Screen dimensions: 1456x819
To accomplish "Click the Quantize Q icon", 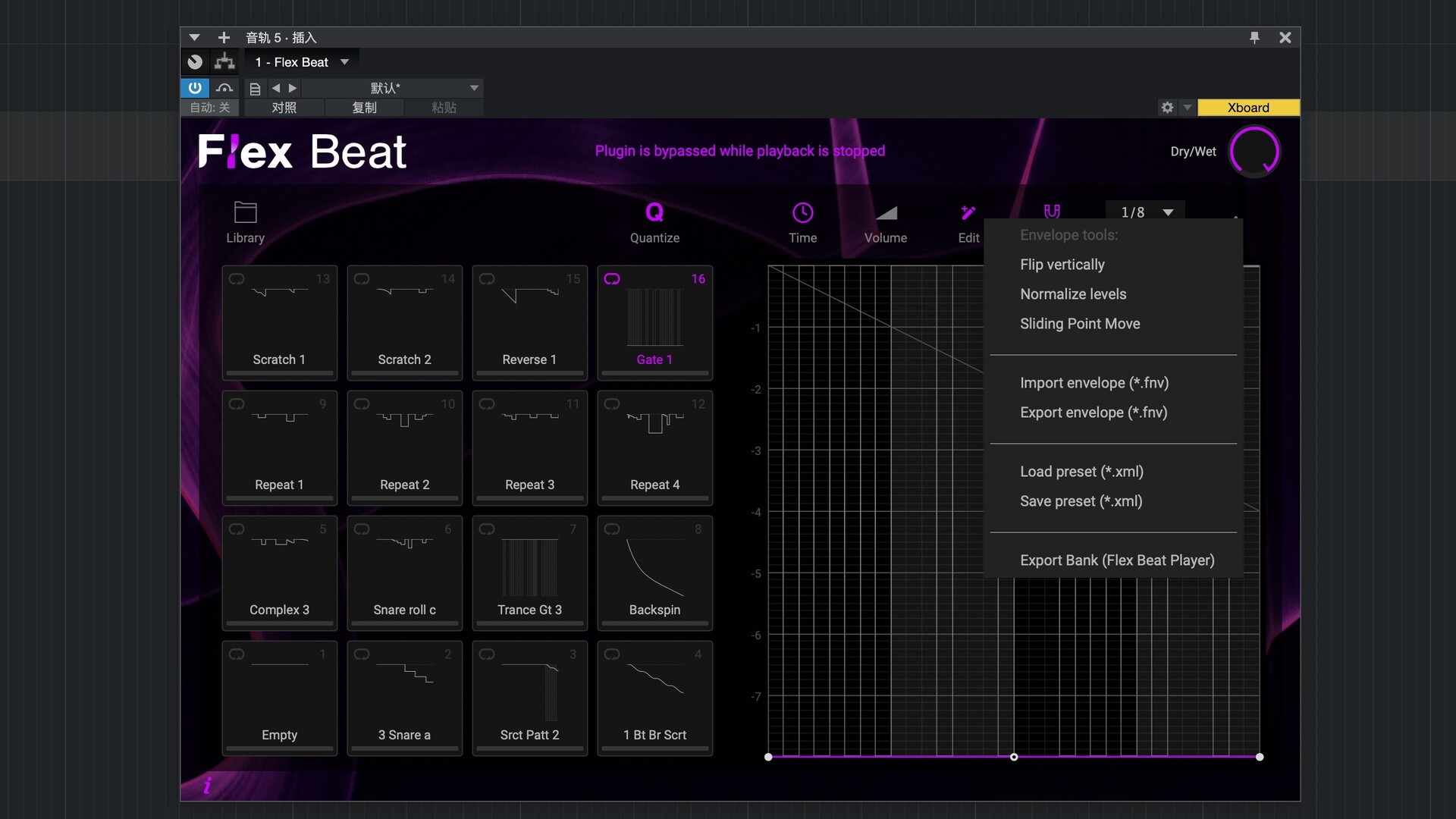I will point(654,212).
